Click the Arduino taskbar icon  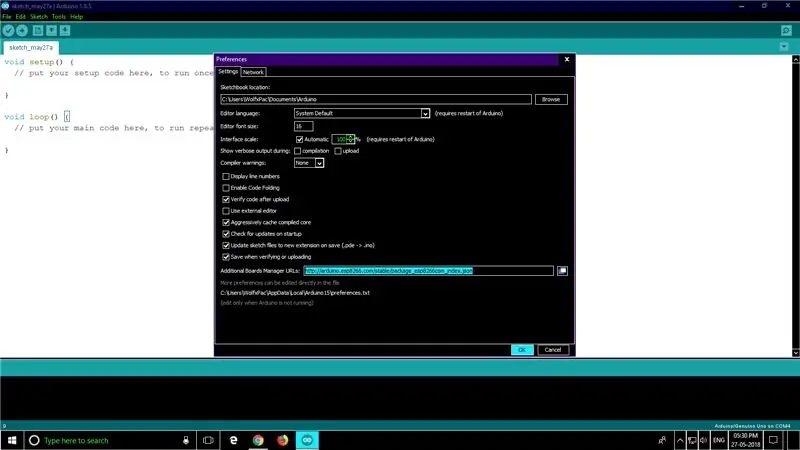307,440
